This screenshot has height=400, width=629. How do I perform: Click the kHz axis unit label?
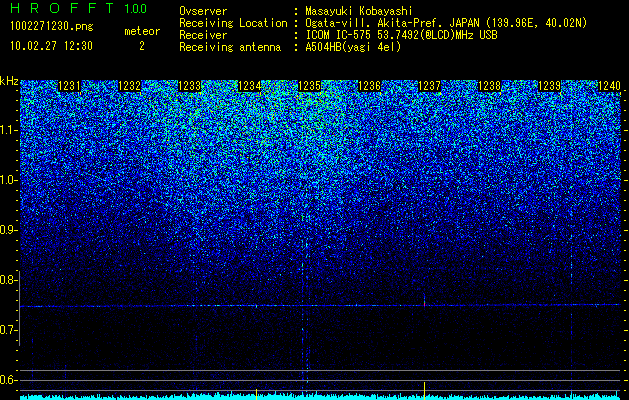(9, 81)
